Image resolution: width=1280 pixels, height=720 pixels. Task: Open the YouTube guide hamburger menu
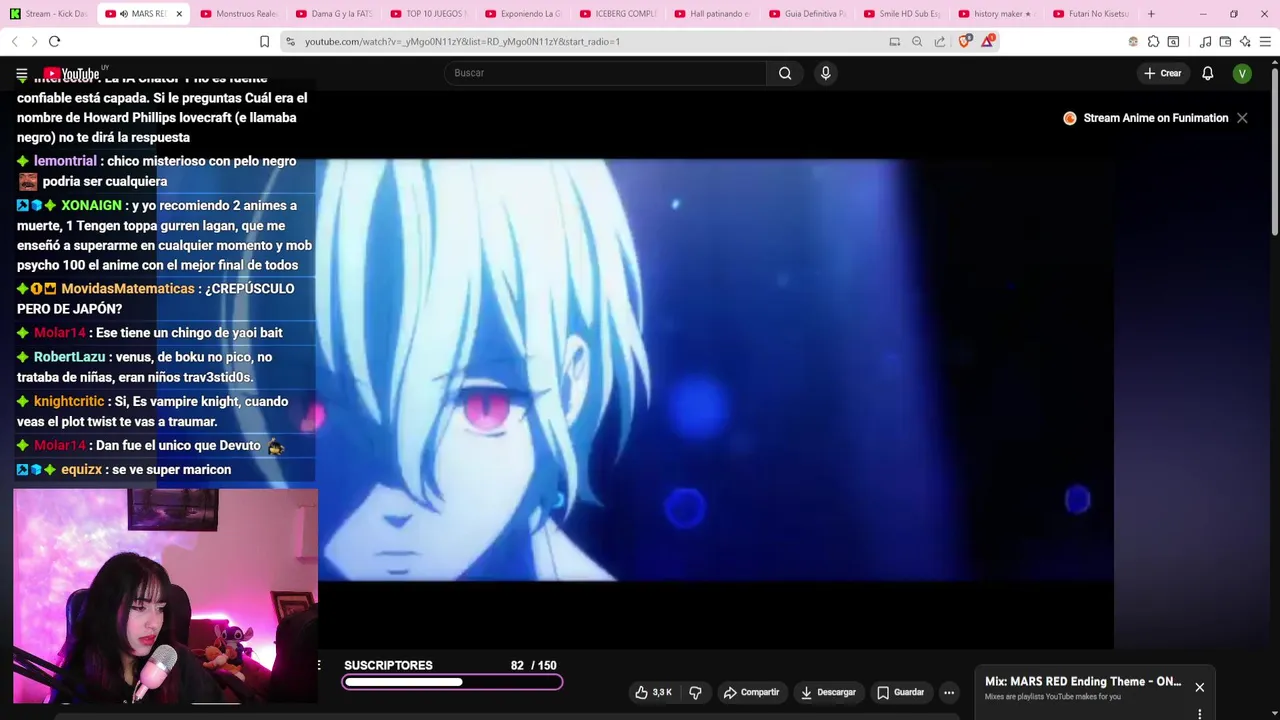[x=22, y=74]
